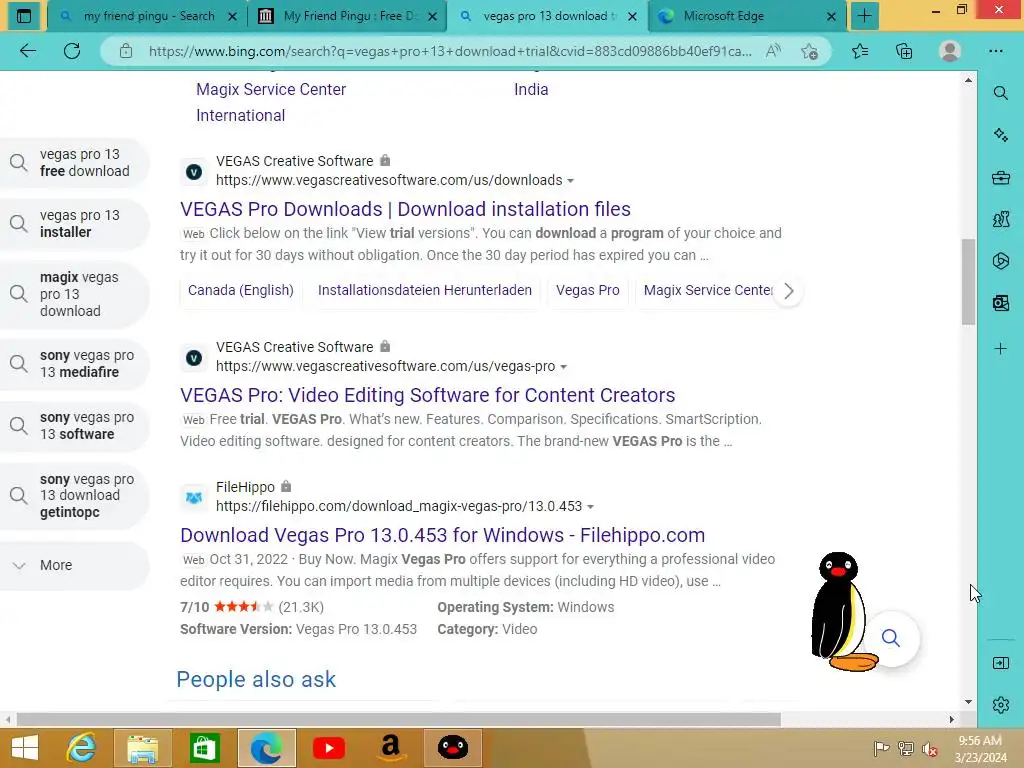Viewport: 1024px width, 768px height.
Task: Open sidebar settings gear
Action: 1000,705
